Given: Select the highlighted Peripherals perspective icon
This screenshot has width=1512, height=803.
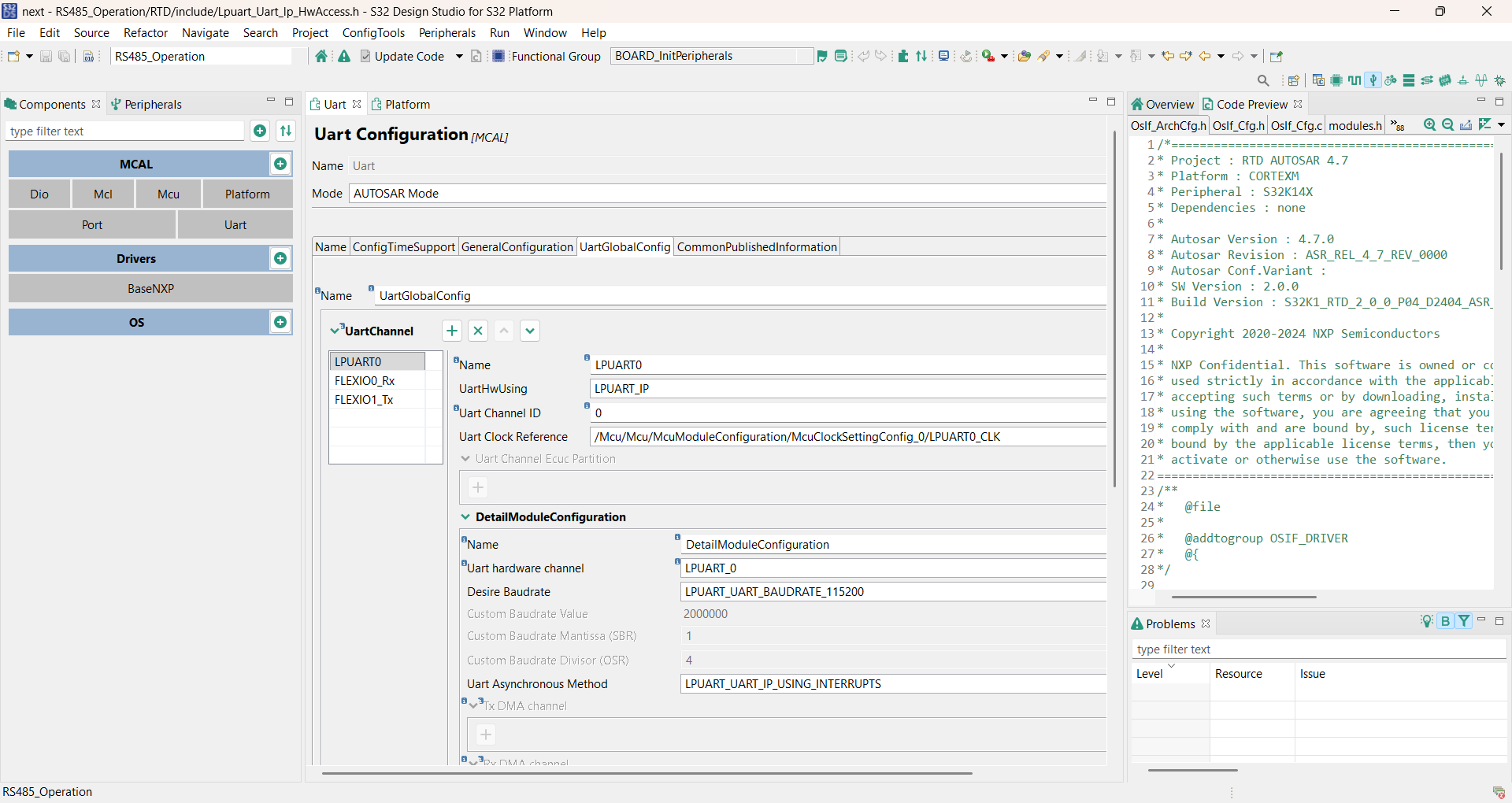Looking at the screenshot, I should pos(1373,80).
